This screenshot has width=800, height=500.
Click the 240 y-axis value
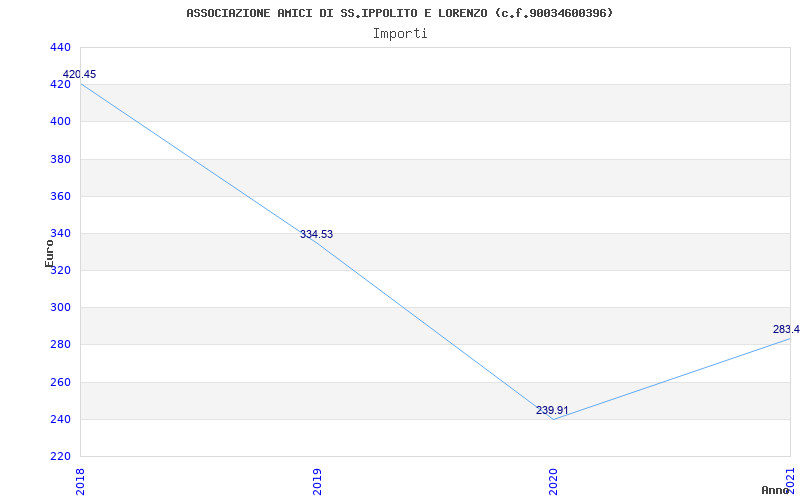[x=60, y=419]
